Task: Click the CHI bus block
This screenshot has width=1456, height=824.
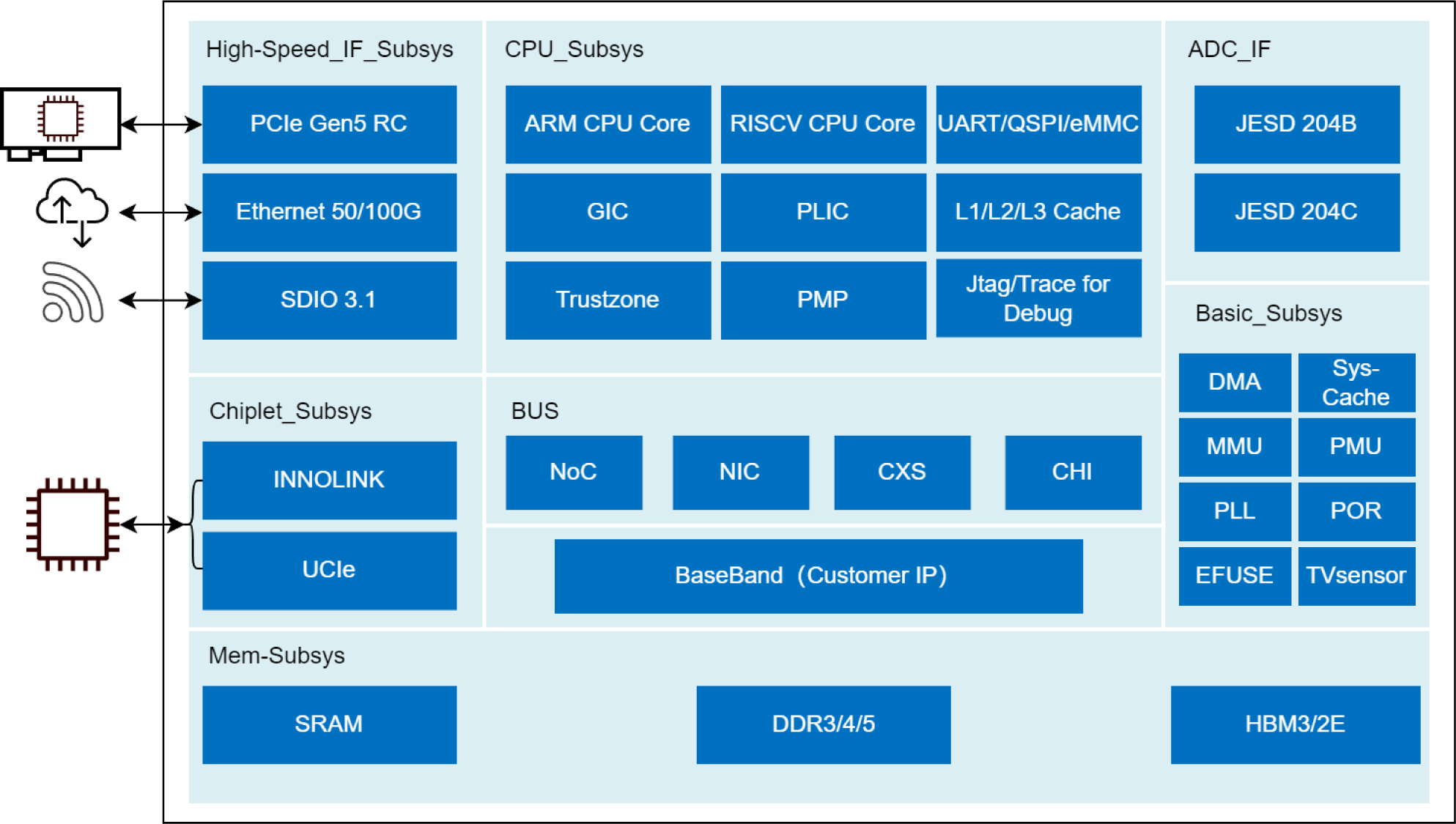Action: click(1073, 472)
